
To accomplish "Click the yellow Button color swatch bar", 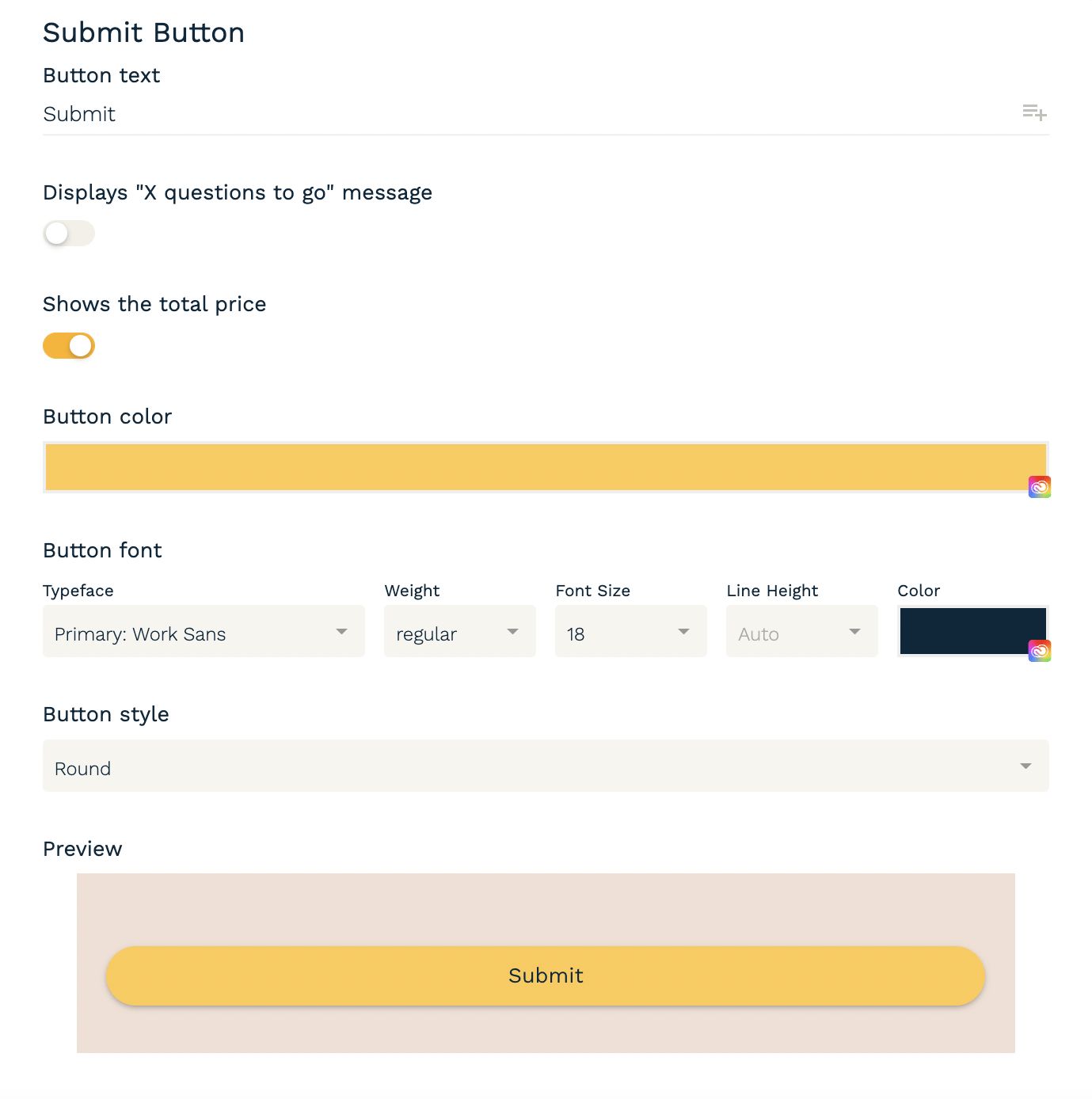I will [546, 466].
